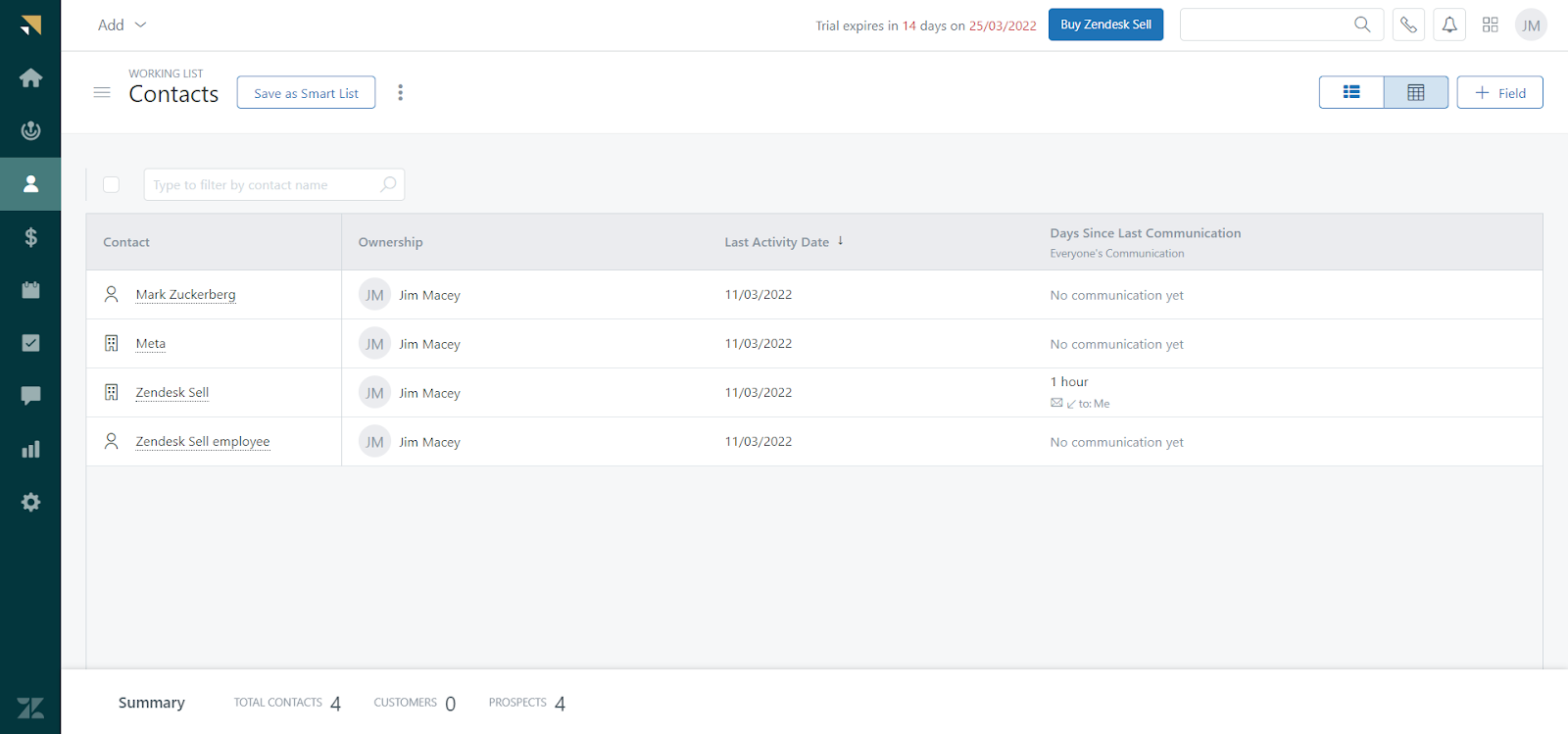Image resolution: width=1568 pixels, height=734 pixels.
Task: Click JM avatar in Zendesk Sell employee row
Action: click(374, 442)
